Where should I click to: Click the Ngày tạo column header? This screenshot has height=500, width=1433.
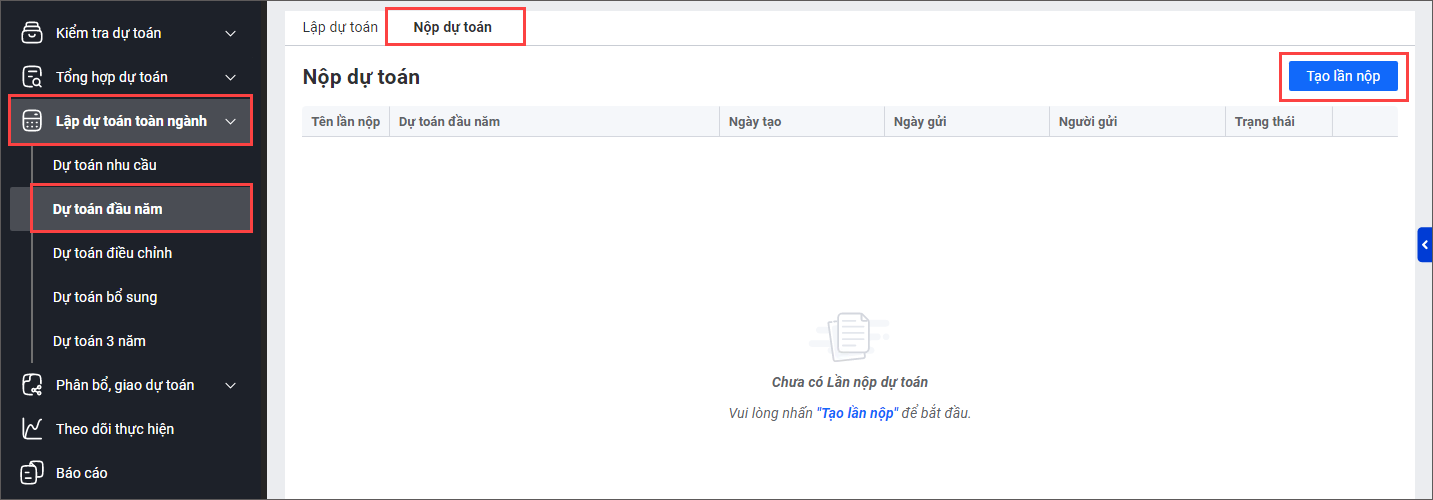tap(756, 122)
